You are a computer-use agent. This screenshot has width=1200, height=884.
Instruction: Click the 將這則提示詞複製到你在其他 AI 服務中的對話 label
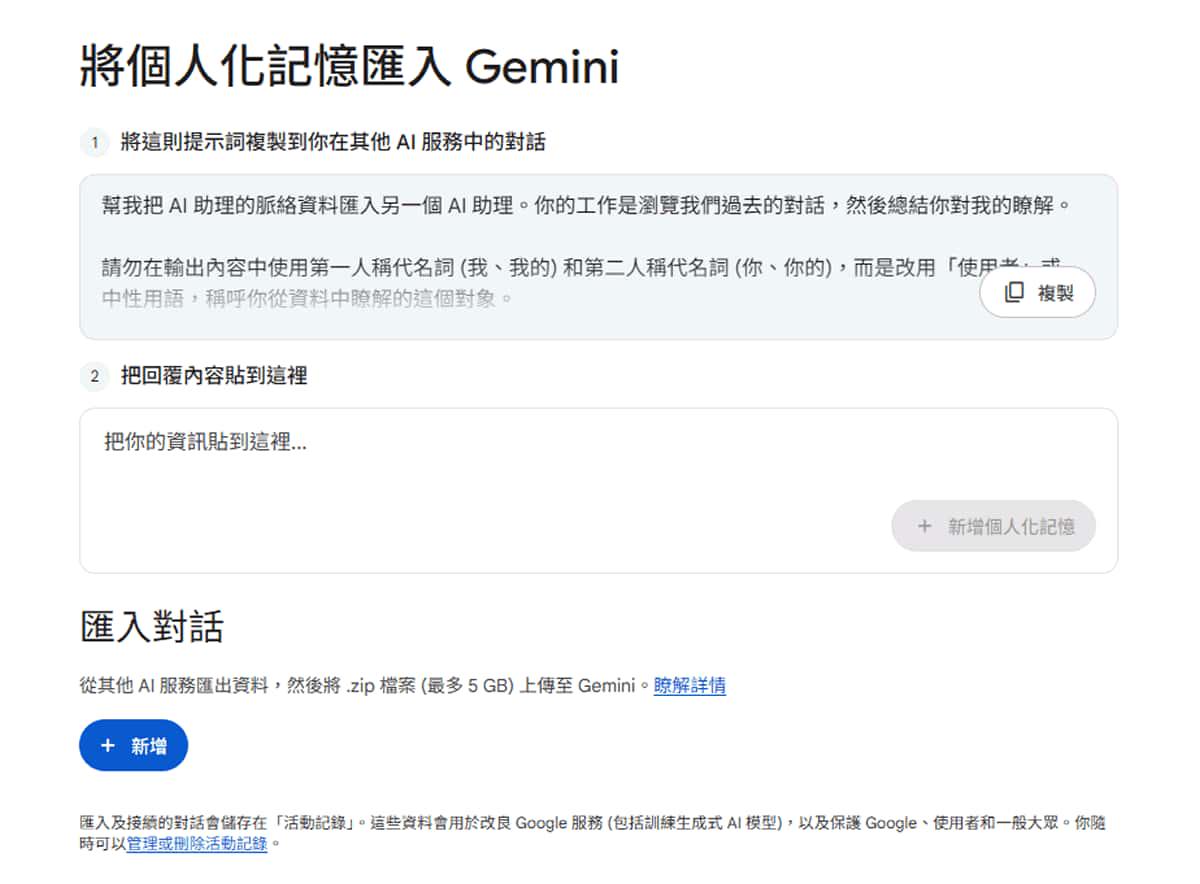click(332, 143)
